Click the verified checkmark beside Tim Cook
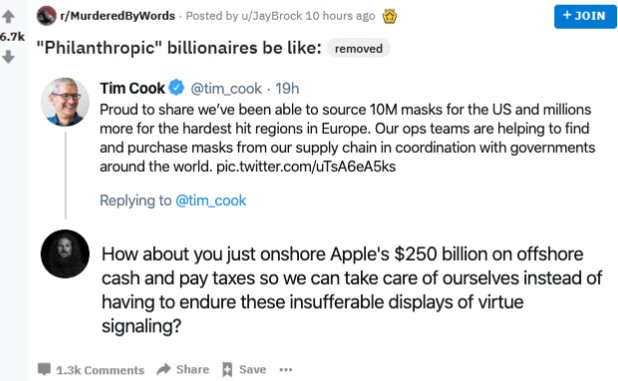 pos(176,87)
